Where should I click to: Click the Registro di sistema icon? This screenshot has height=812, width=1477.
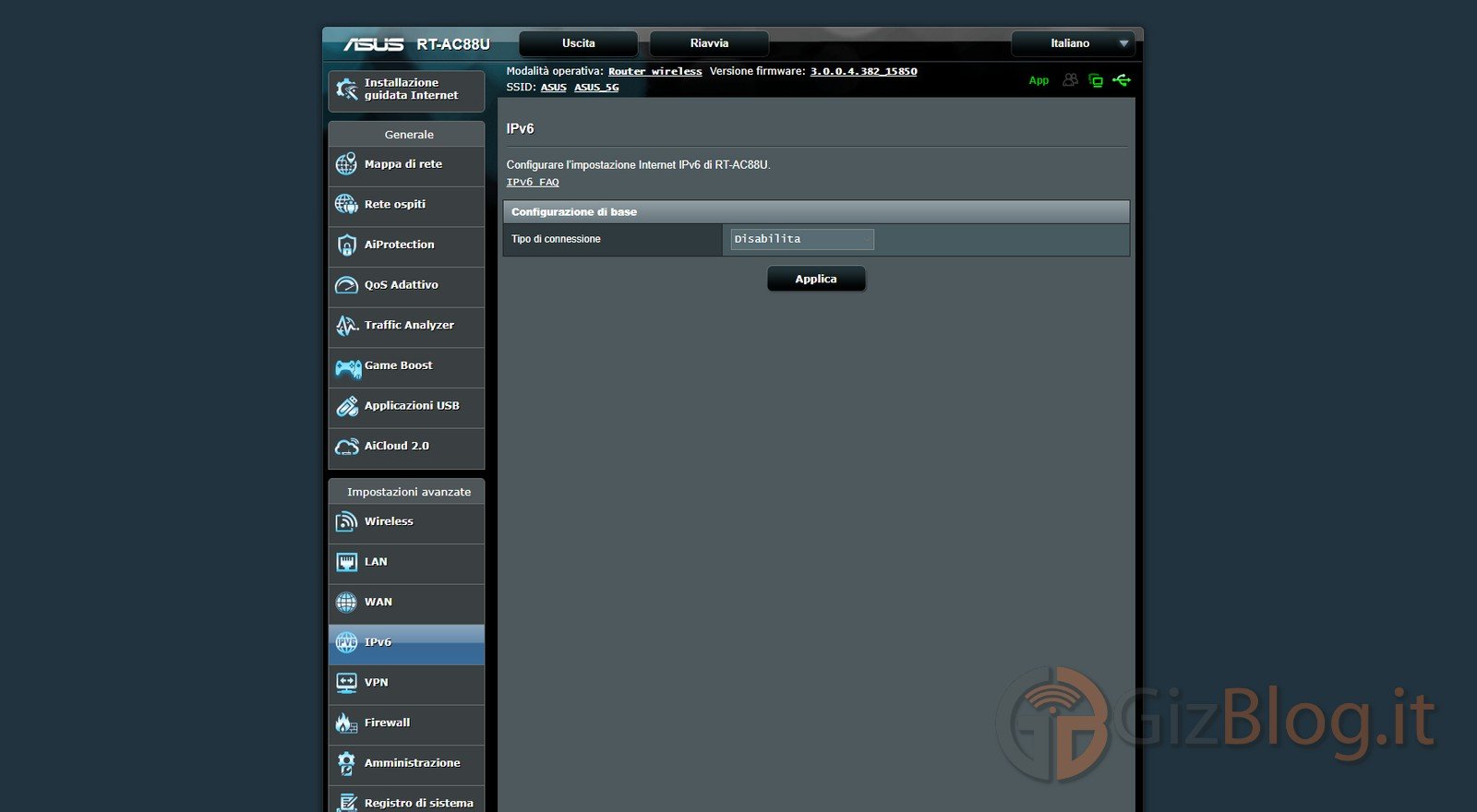tap(346, 802)
